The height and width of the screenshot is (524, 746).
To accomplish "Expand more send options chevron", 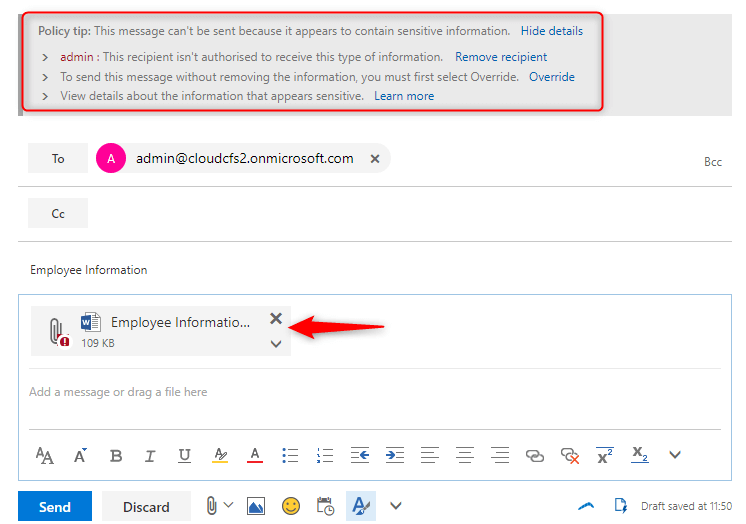I will 396,505.
